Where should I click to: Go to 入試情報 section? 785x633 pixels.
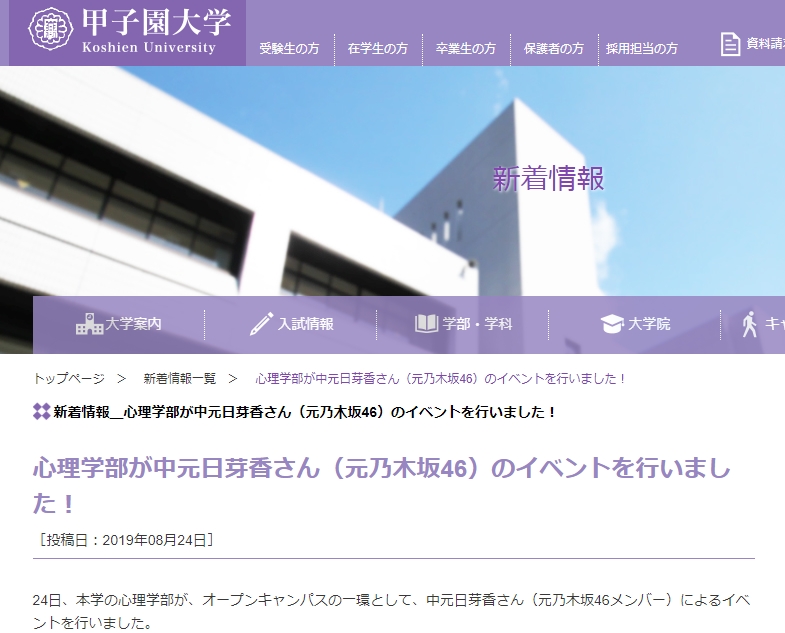[x=305, y=324]
